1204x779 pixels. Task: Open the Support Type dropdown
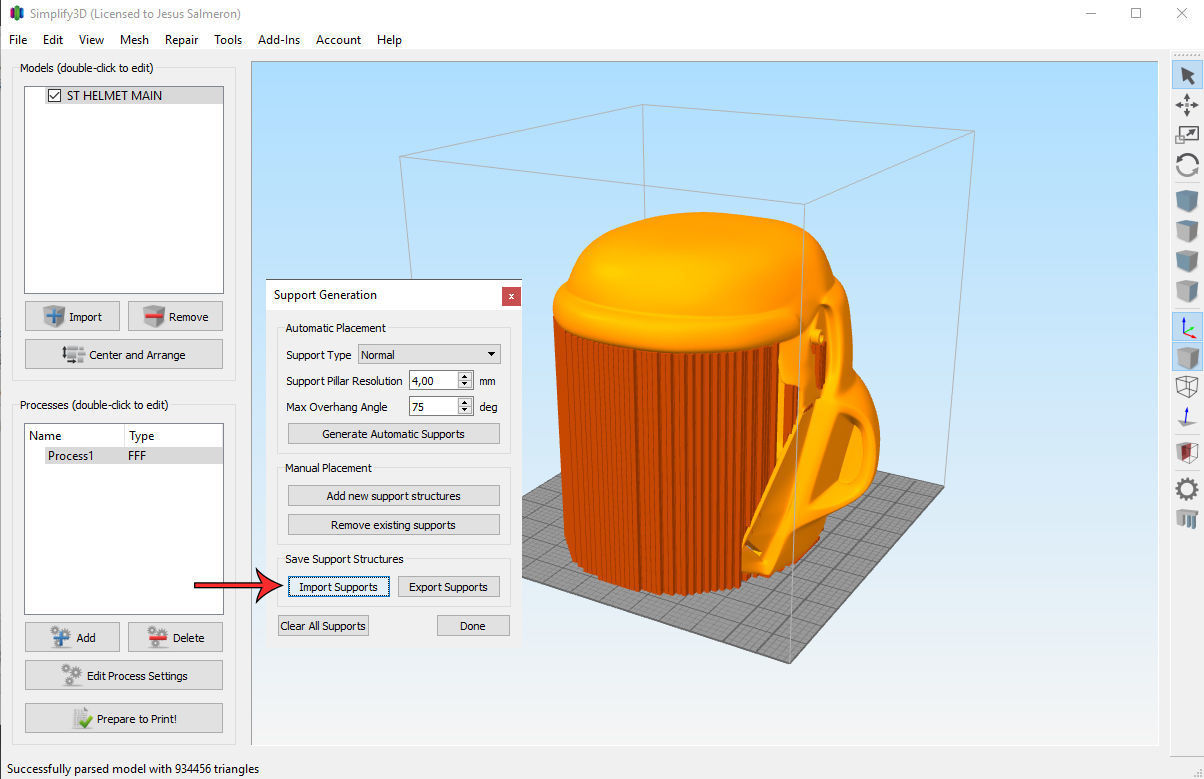(x=429, y=354)
